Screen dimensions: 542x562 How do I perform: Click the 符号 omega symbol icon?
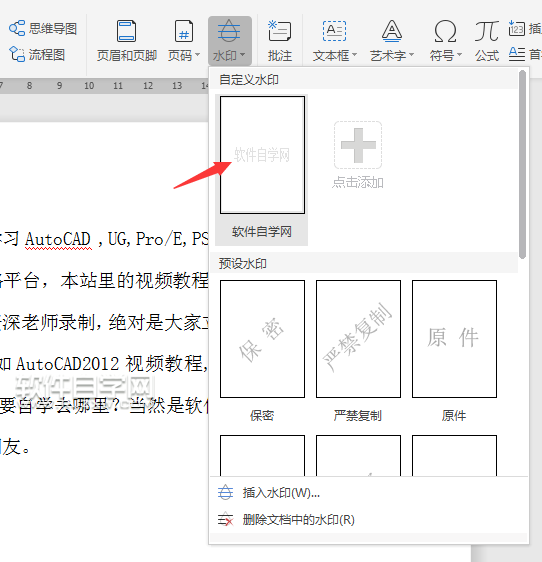coord(445,31)
